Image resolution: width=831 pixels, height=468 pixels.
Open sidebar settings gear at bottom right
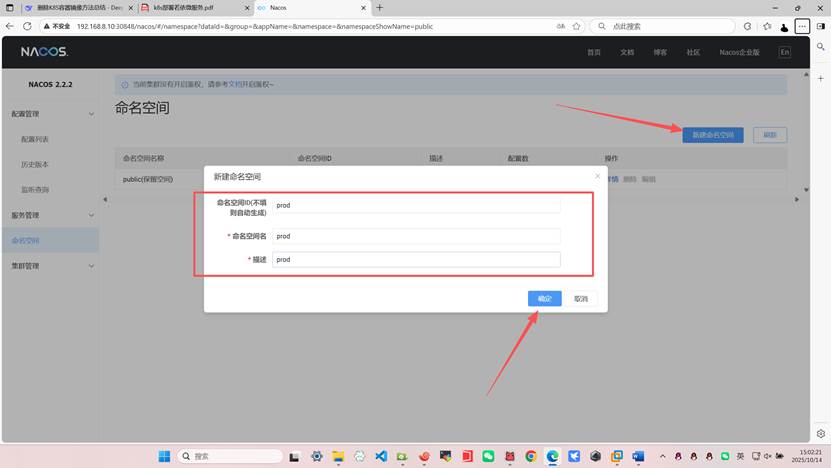[820, 434]
